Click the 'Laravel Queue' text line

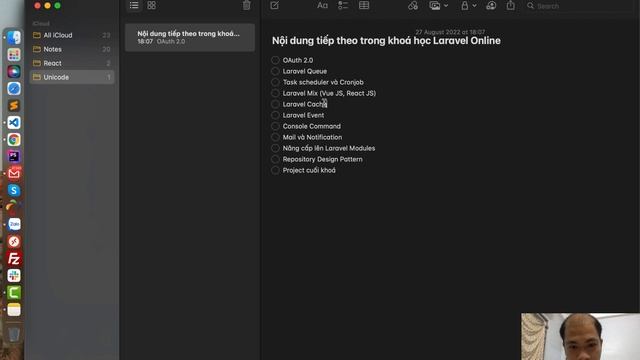tap(304, 71)
